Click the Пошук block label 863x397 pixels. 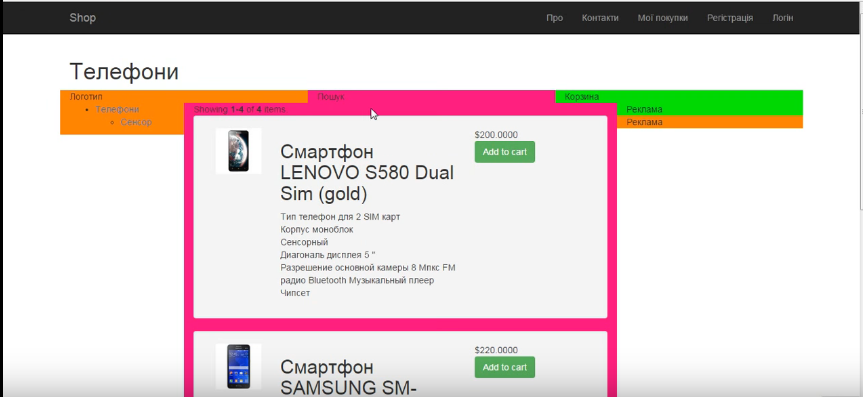[x=331, y=96]
